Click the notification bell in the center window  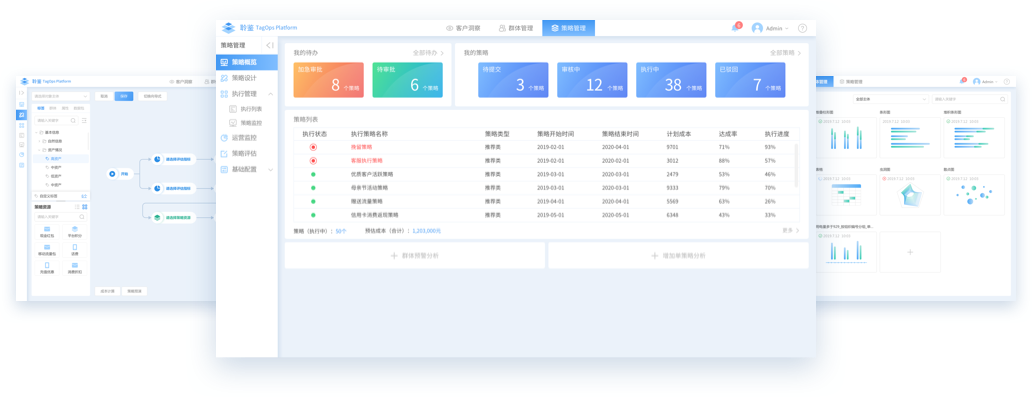click(735, 28)
